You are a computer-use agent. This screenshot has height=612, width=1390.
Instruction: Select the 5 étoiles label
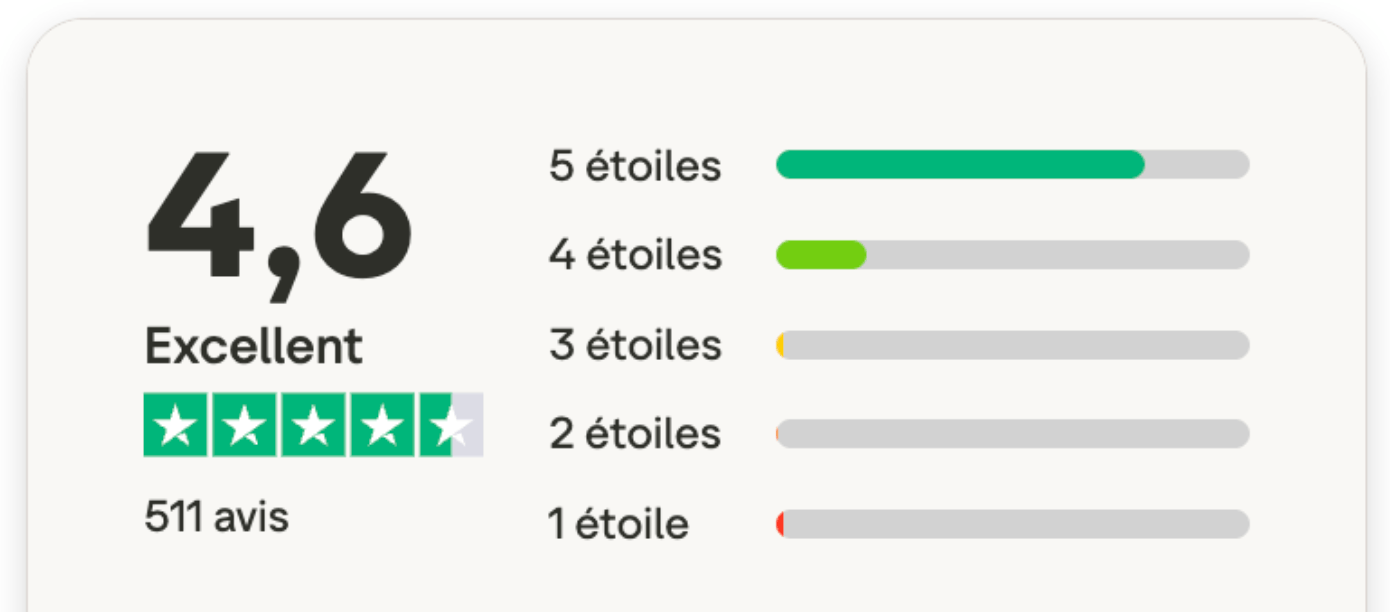pos(635,166)
